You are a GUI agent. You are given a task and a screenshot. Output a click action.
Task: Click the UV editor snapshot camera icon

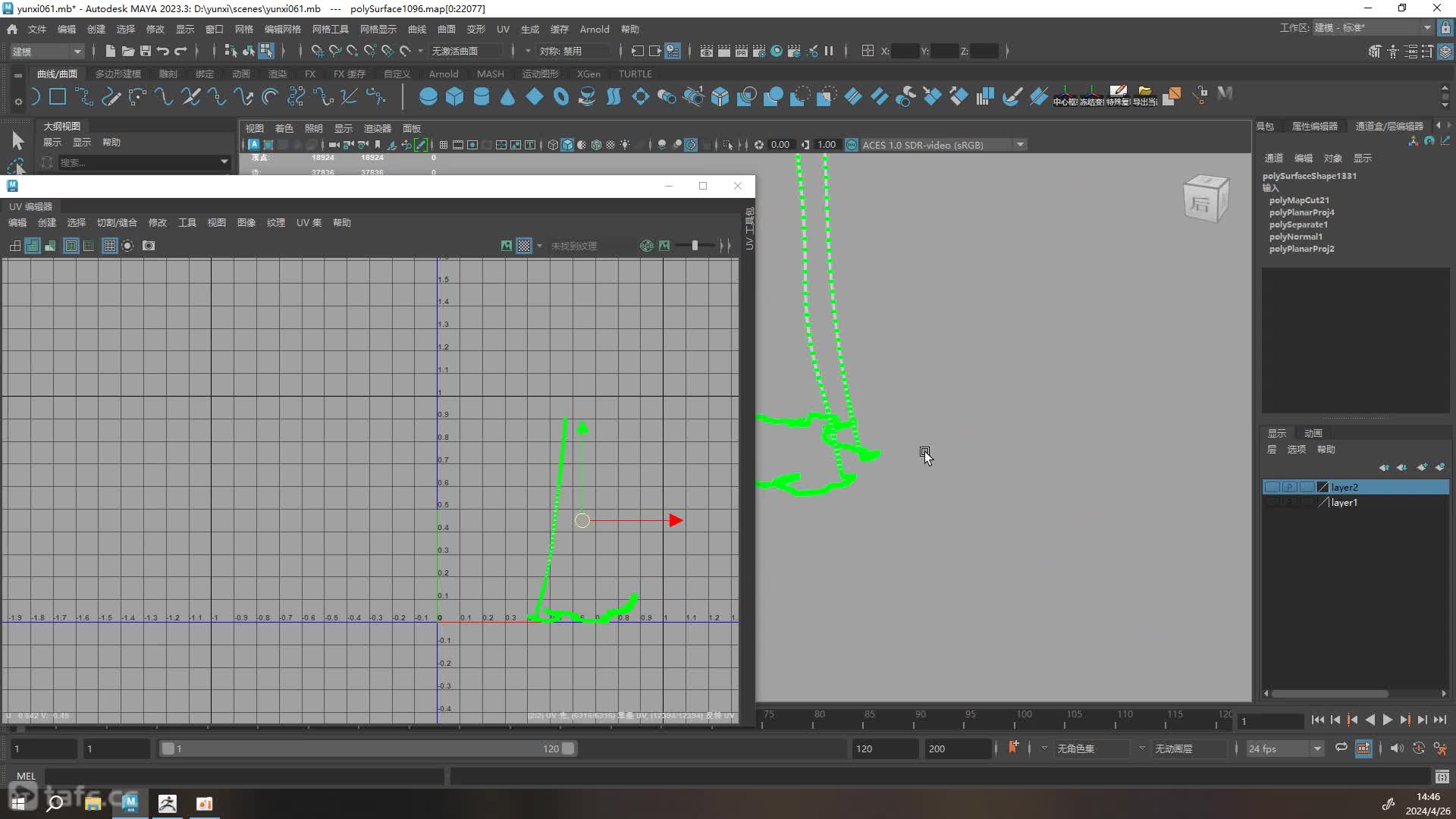pyautogui.click(x=149, y=246)
